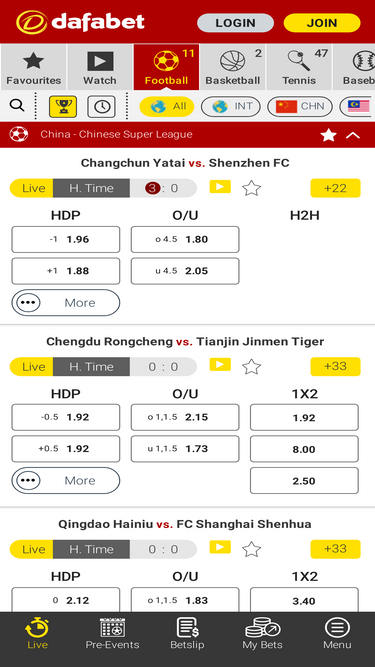Screen dimensions: 375x667
Task: Expand the +22 markets for Changchun Yatai match
Action: tap(335, 188)
